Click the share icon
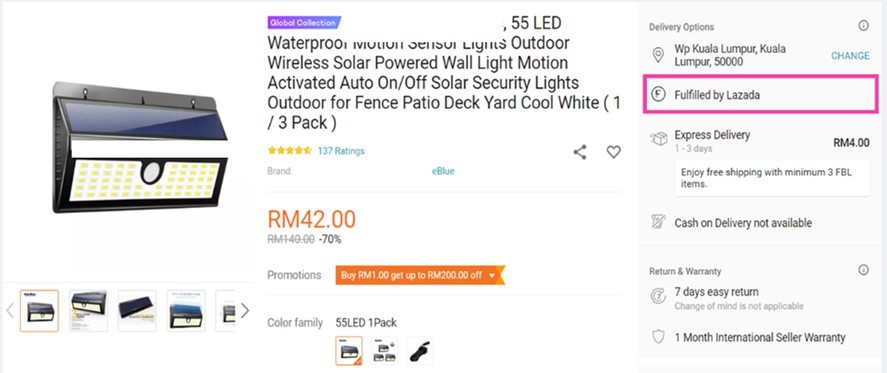The height and width of the screenshot is (373, 887). pos(580,152)
